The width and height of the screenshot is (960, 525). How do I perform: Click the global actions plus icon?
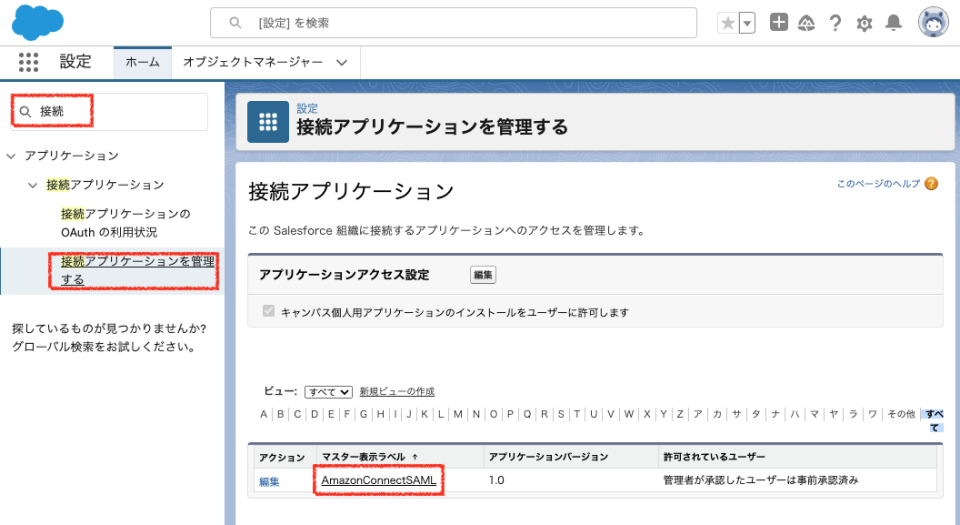779,23
